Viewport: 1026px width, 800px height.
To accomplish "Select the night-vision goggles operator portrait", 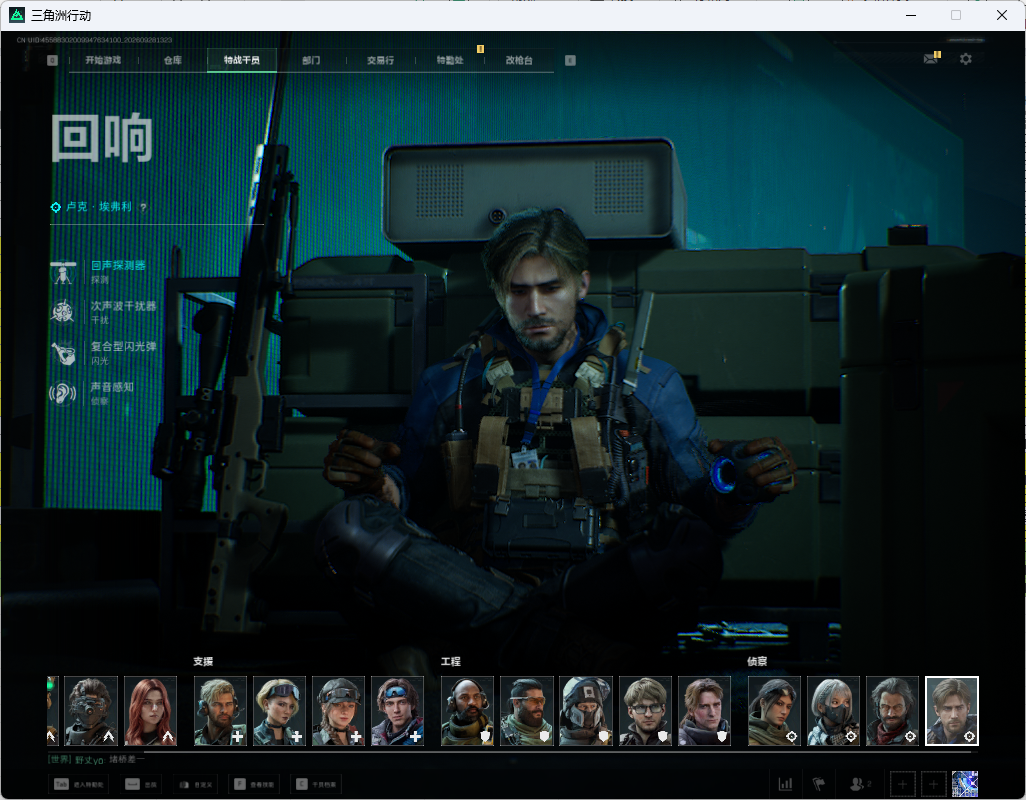I will click(92, 711).
